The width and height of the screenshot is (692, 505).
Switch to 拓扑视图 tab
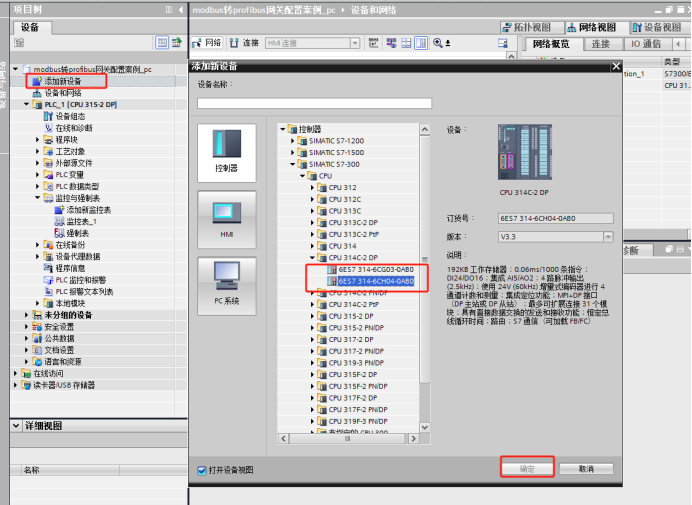[532, 27]
